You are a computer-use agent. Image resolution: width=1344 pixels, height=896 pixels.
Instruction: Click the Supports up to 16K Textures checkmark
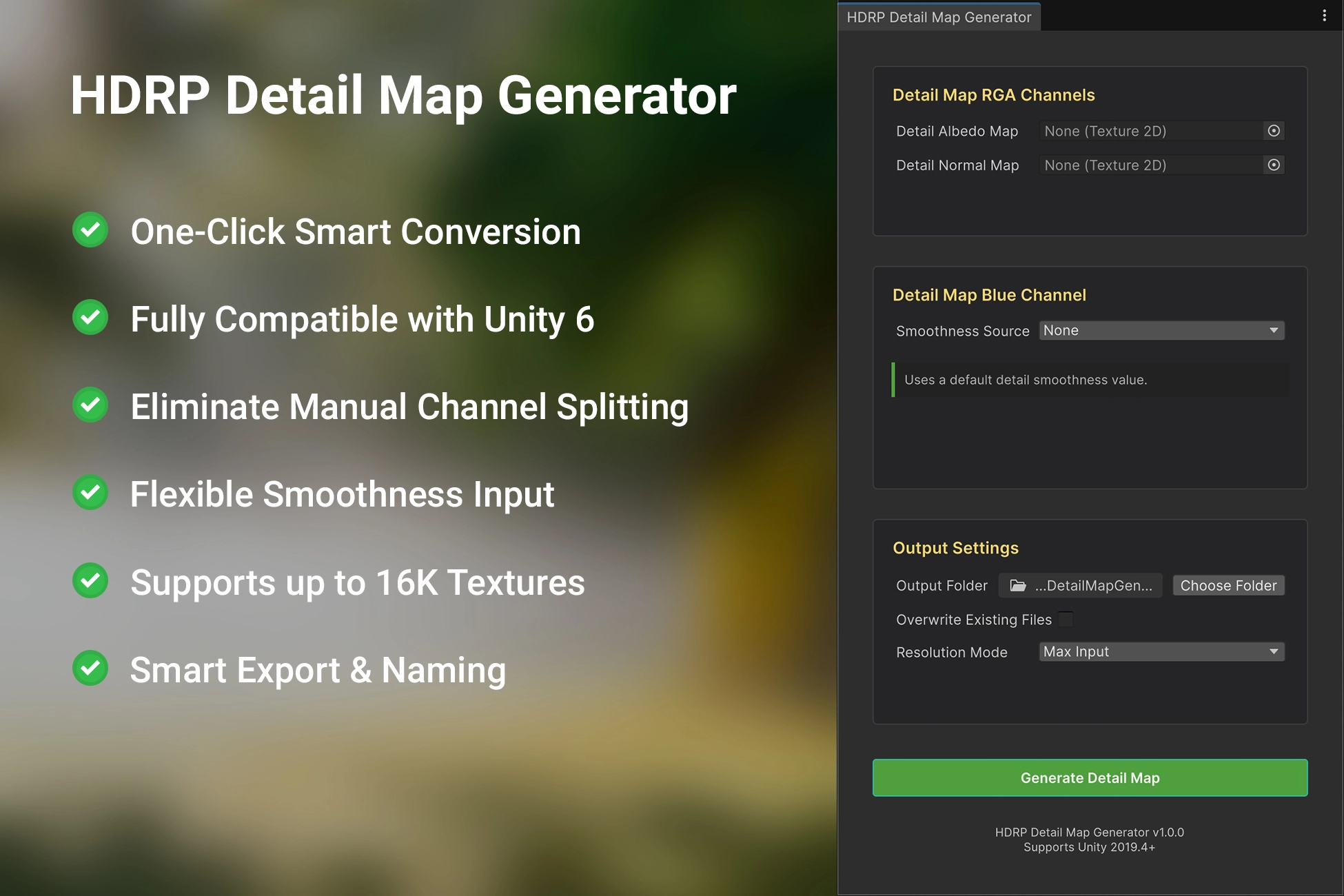coord(90,580)
